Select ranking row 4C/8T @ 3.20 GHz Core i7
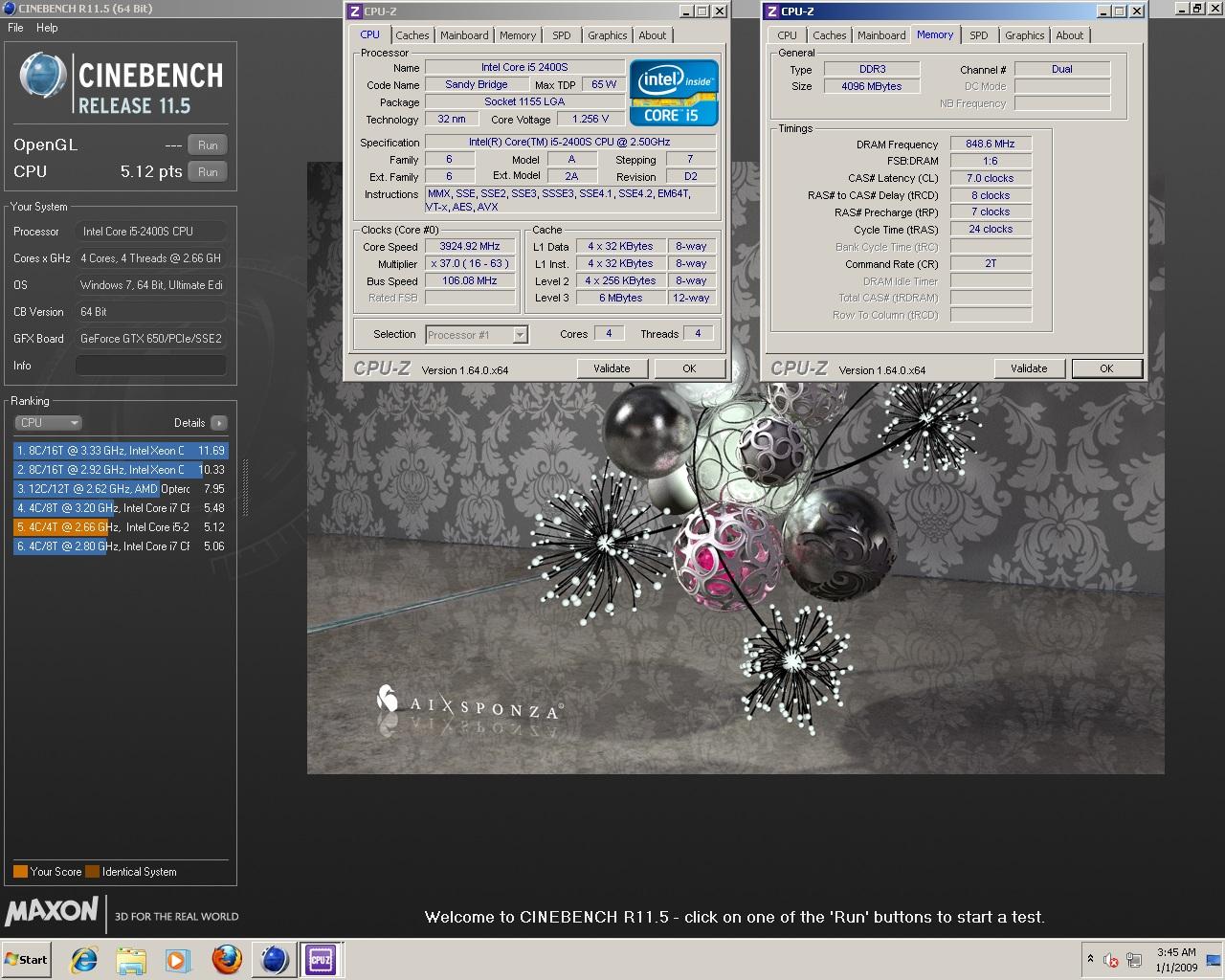 coord(121,508)
